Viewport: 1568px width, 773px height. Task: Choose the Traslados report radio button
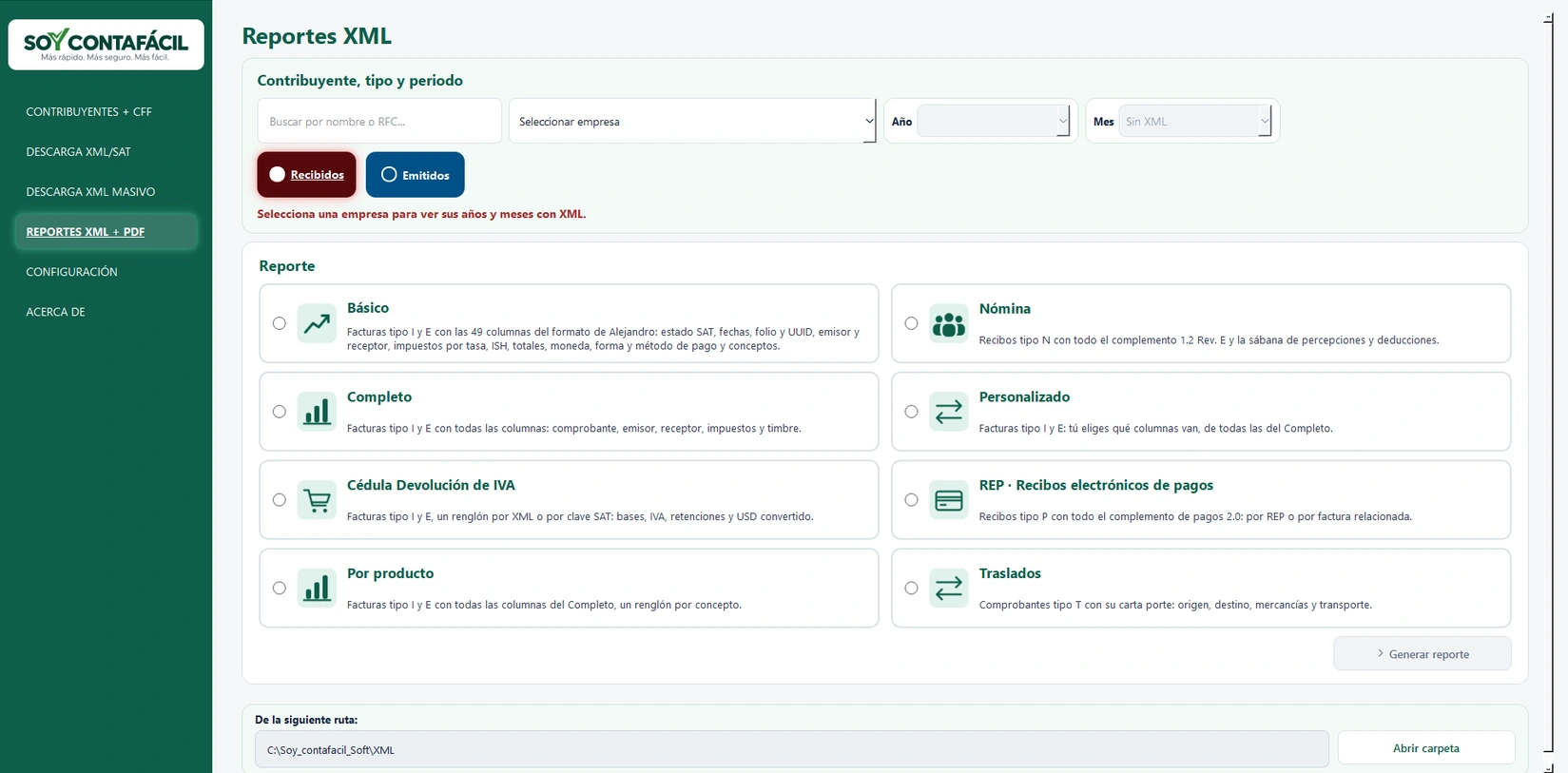(912, 589)
